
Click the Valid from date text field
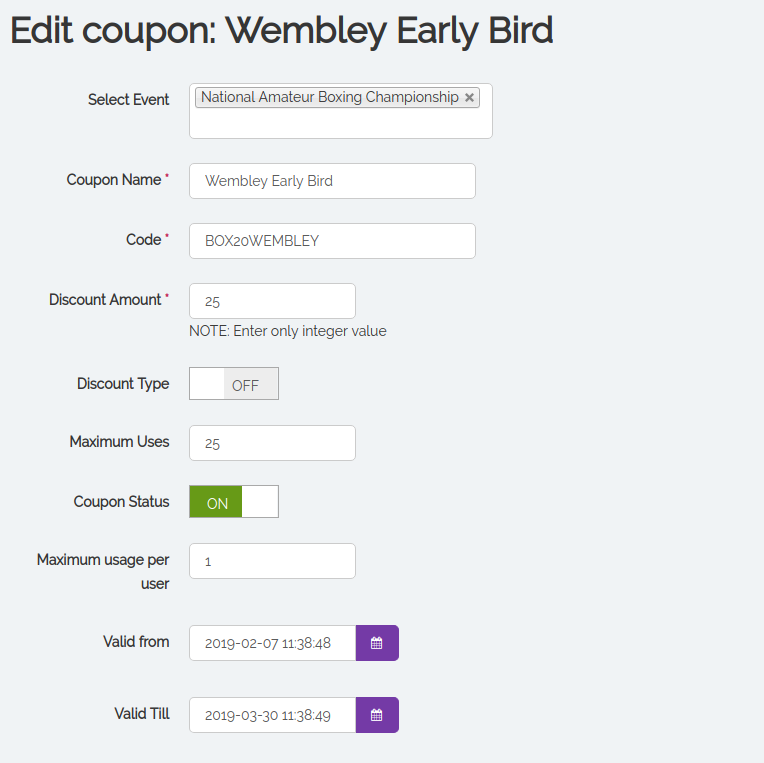[272, 643]
